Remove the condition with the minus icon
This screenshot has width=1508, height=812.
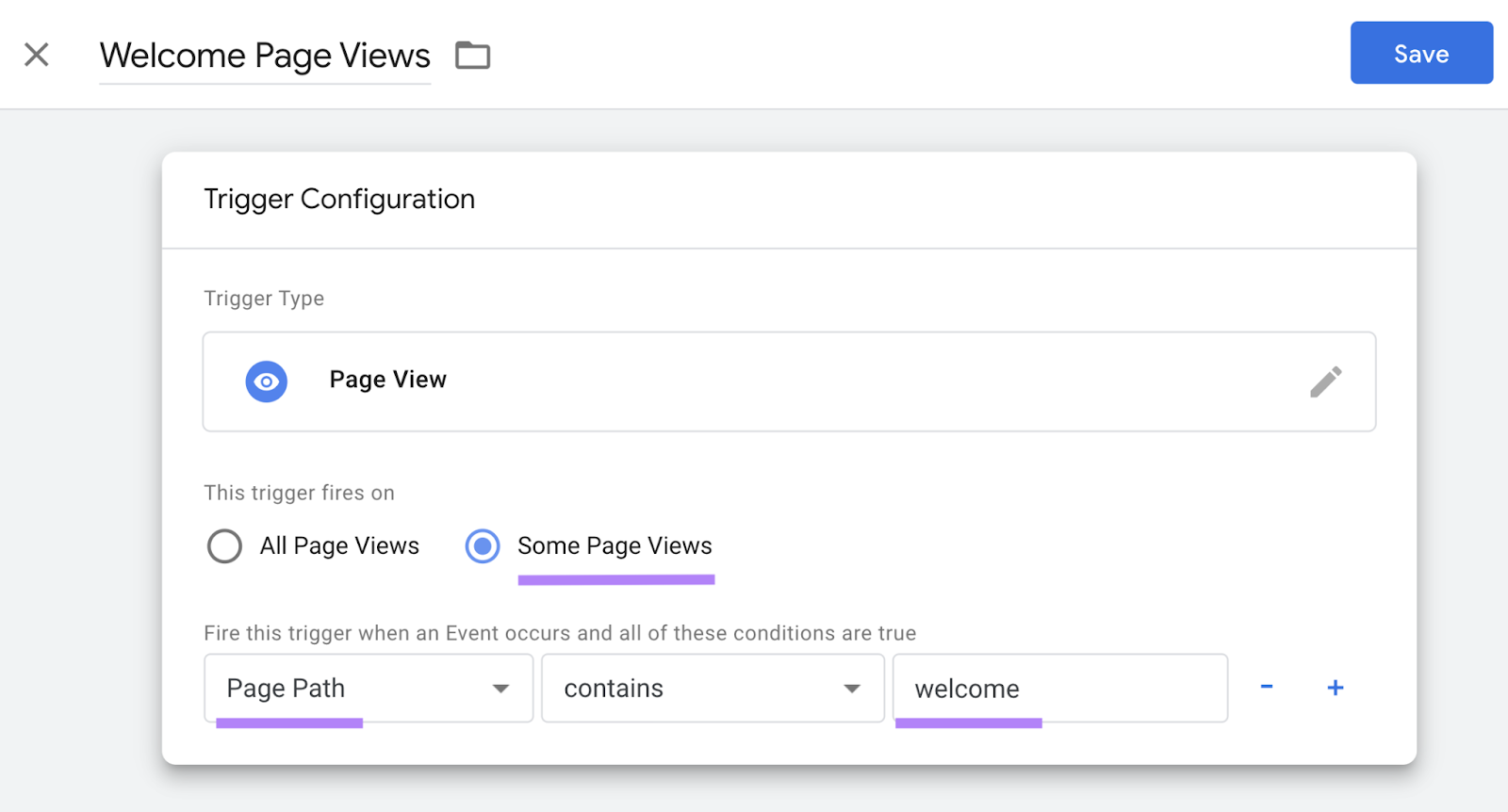pyautogui.click(x=1267, y=688)
